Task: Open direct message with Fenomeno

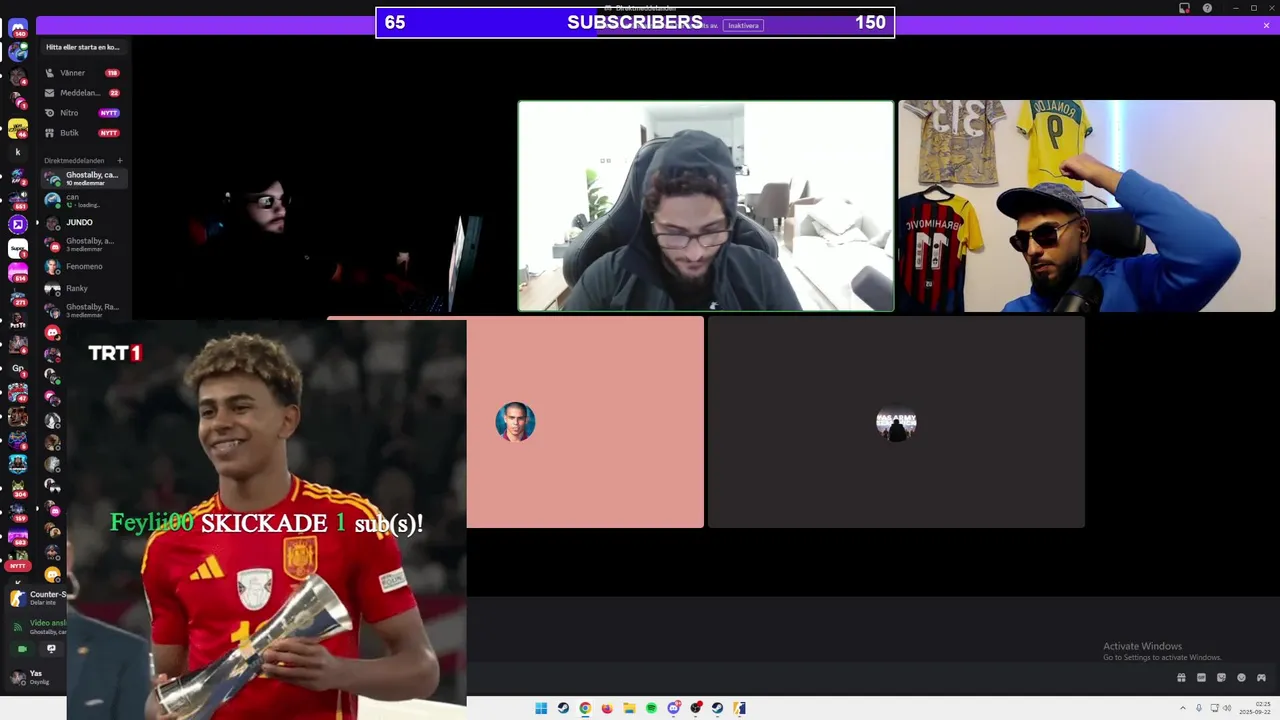Action: pos(84,266)
